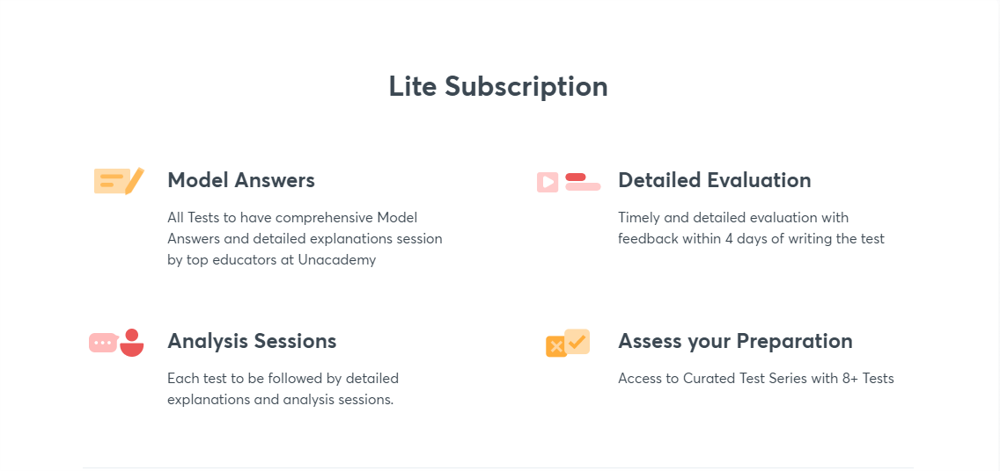Click the word Unacademy in the description
Screen dimensions: 1000x471
coord(337,261)
